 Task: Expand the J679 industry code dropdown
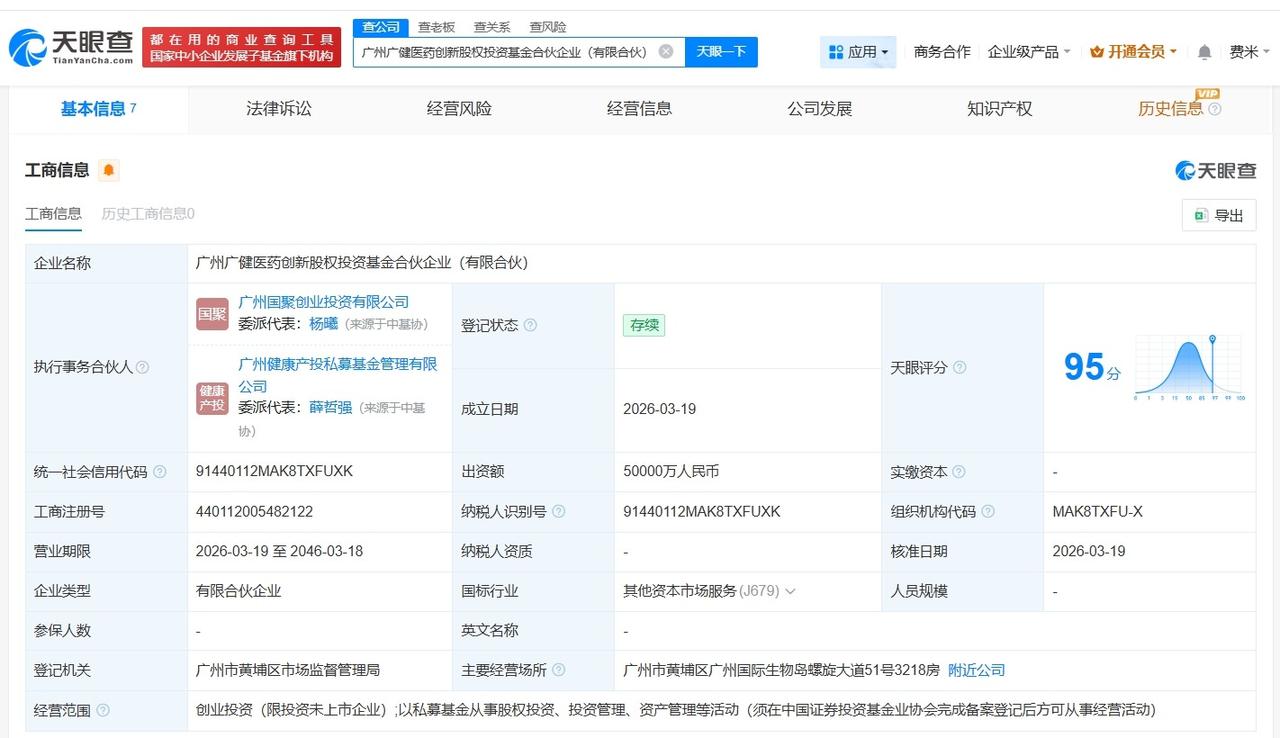[x=791, y=591]
